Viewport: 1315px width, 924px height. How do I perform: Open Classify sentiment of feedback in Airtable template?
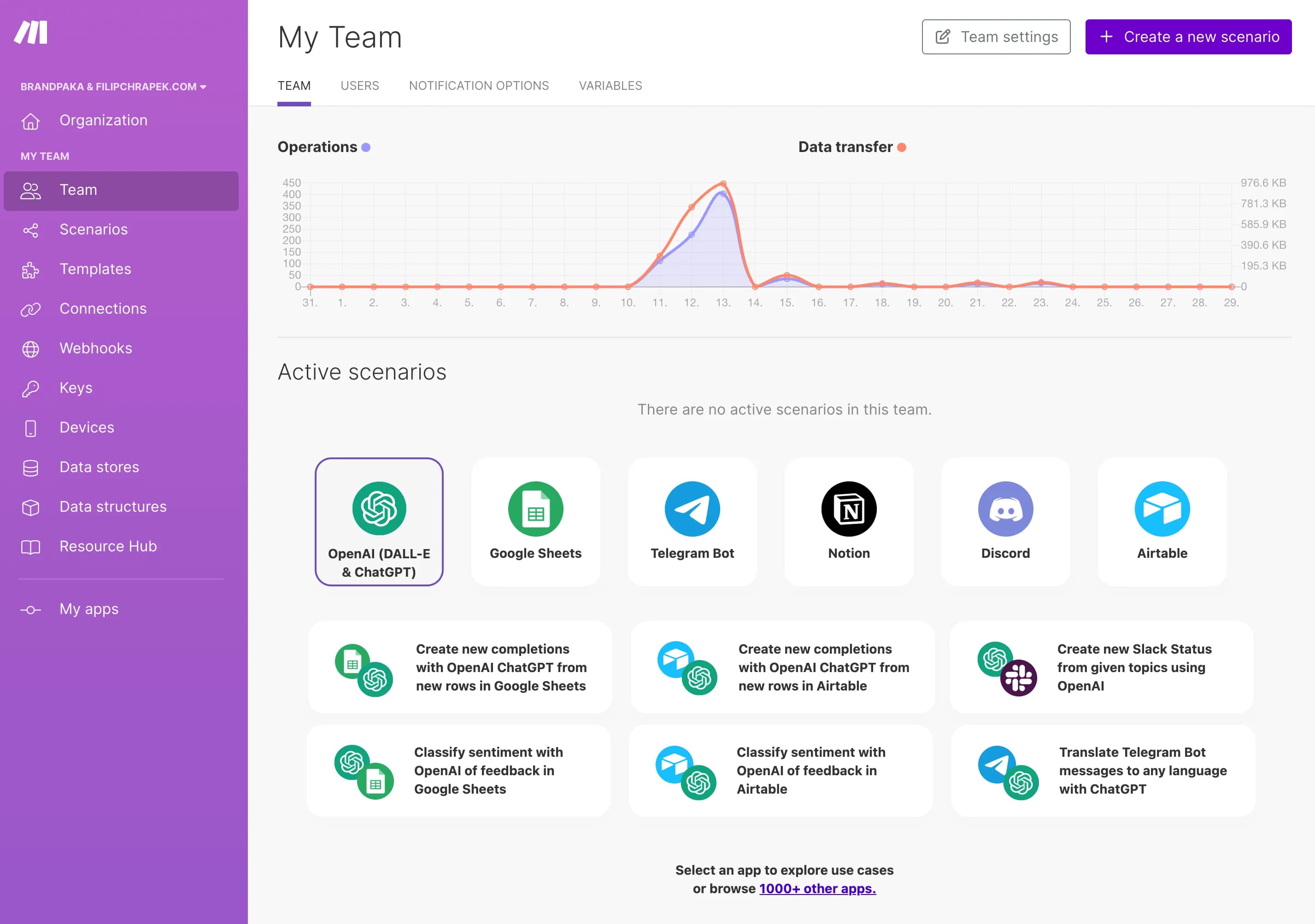pyautogui.click(x=780, y=771)
